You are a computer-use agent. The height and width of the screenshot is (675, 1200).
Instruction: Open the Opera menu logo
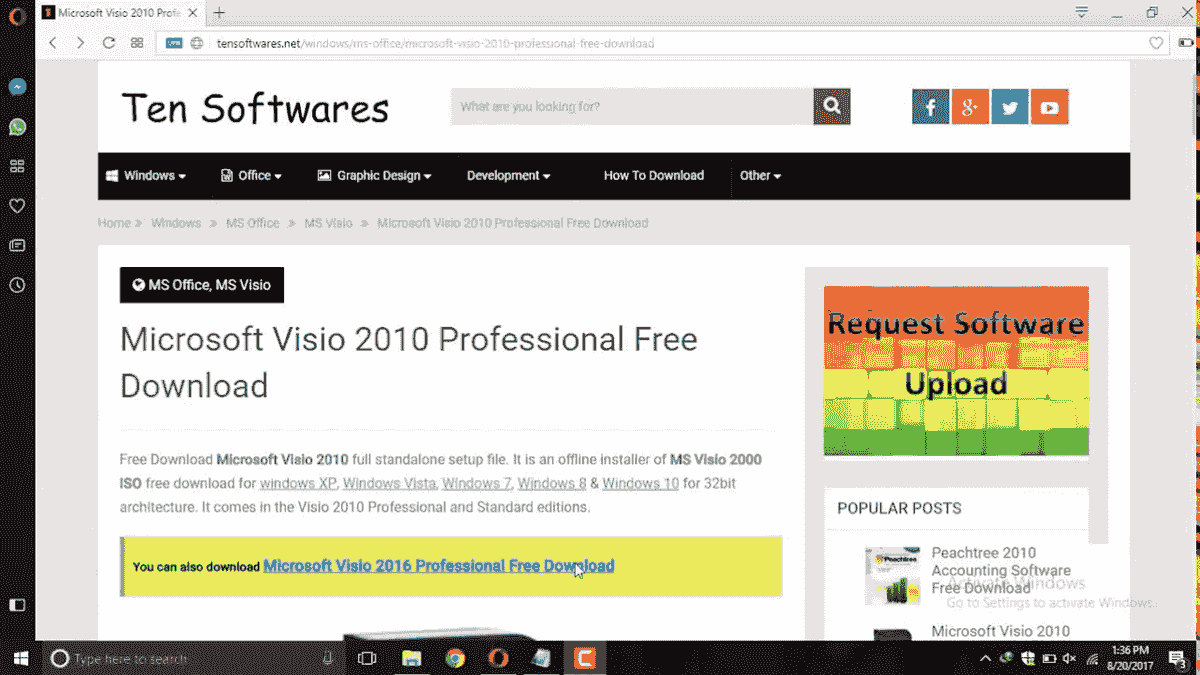coord(16,14)
